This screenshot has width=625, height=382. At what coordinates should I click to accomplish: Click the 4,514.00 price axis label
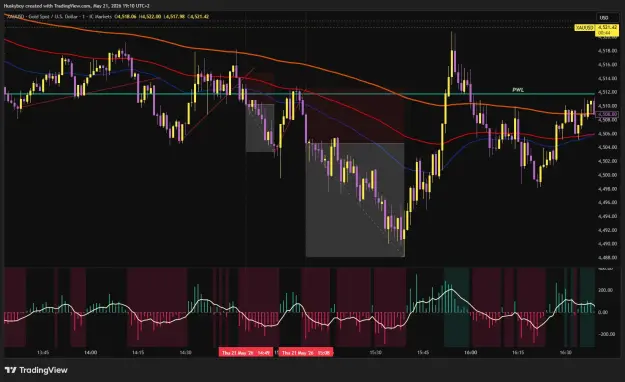point(607,79)
